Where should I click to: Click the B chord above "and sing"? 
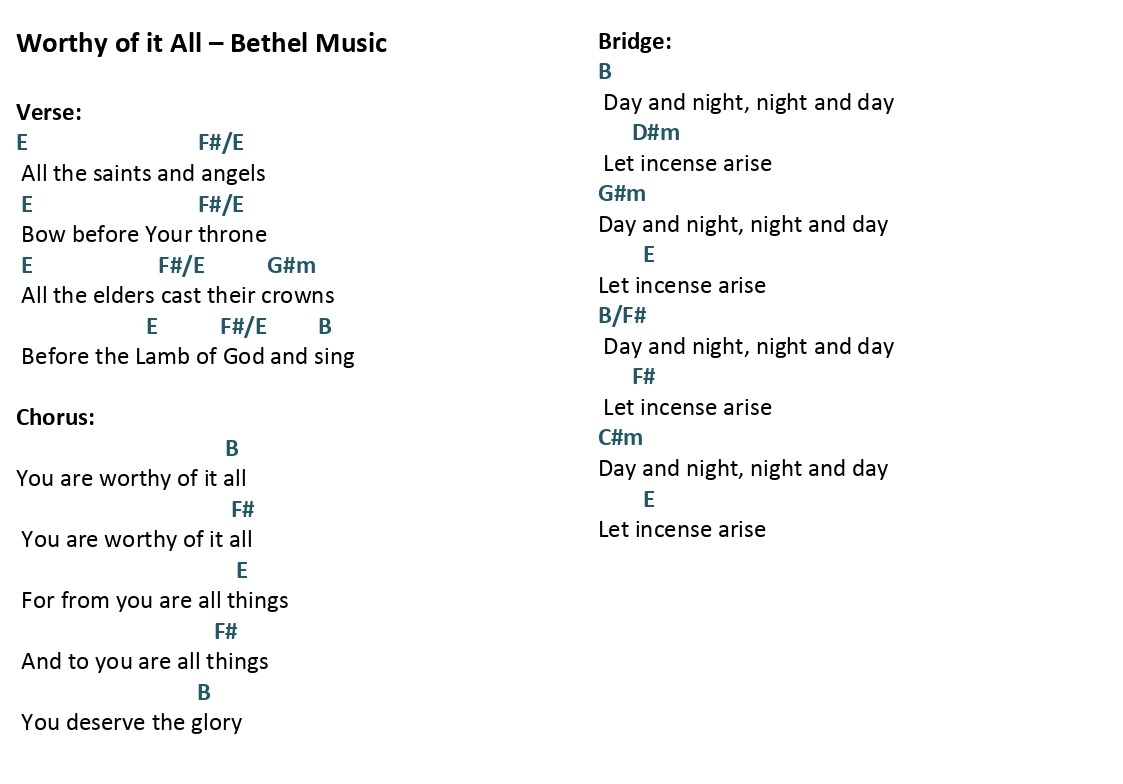click(x=324, y=326)
